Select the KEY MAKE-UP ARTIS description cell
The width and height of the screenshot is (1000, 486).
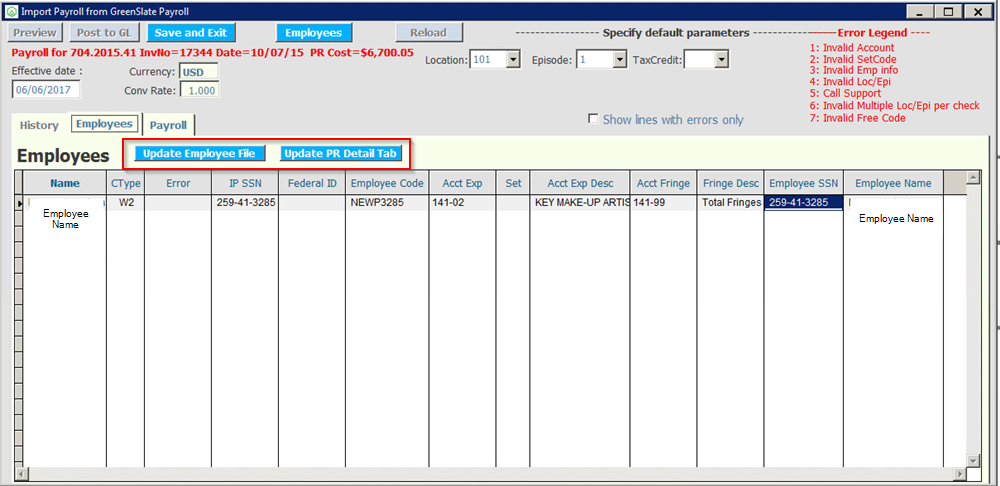click(580, 203)
